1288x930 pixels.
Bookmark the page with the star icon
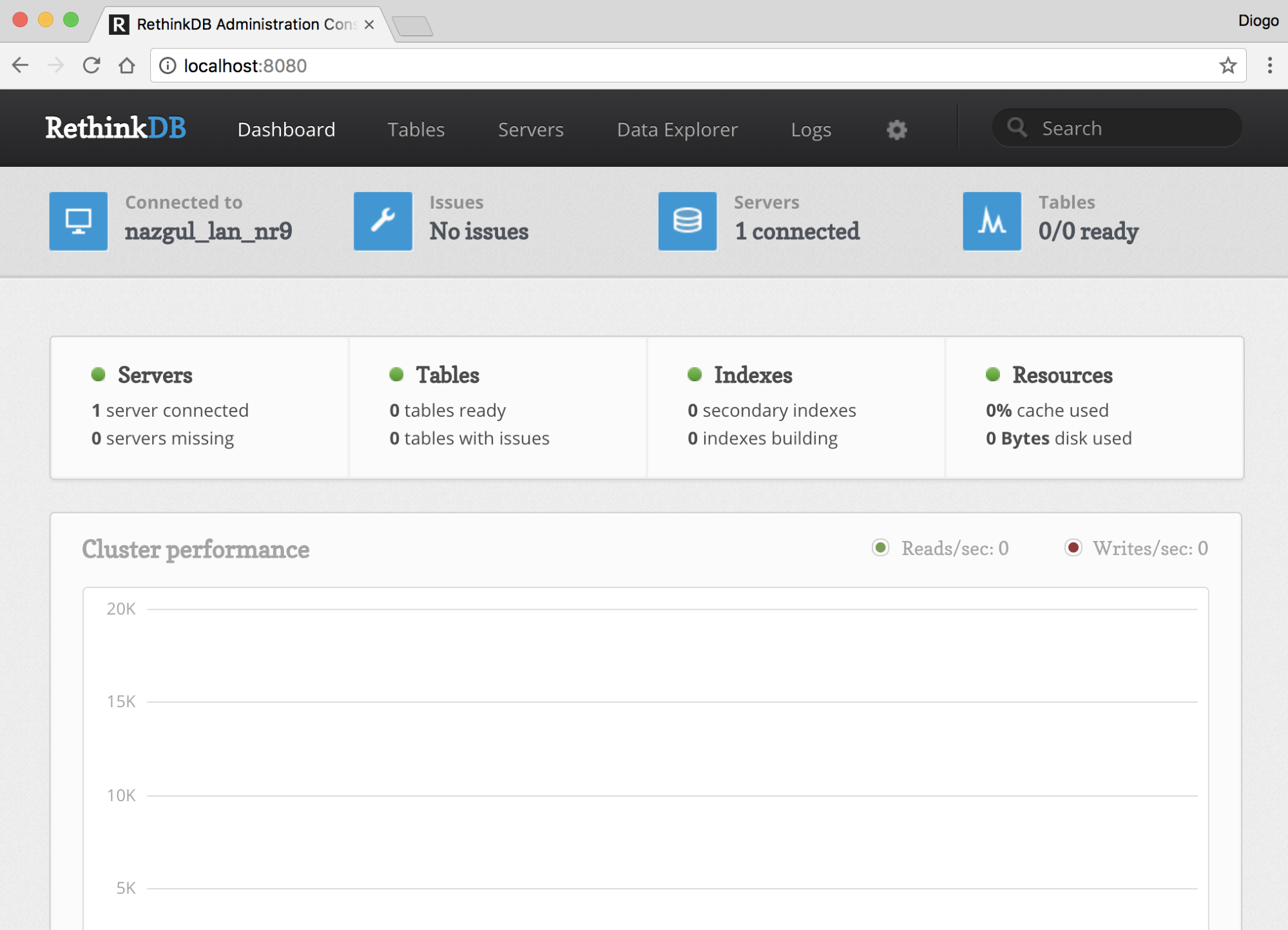[x=1227, y=66]
